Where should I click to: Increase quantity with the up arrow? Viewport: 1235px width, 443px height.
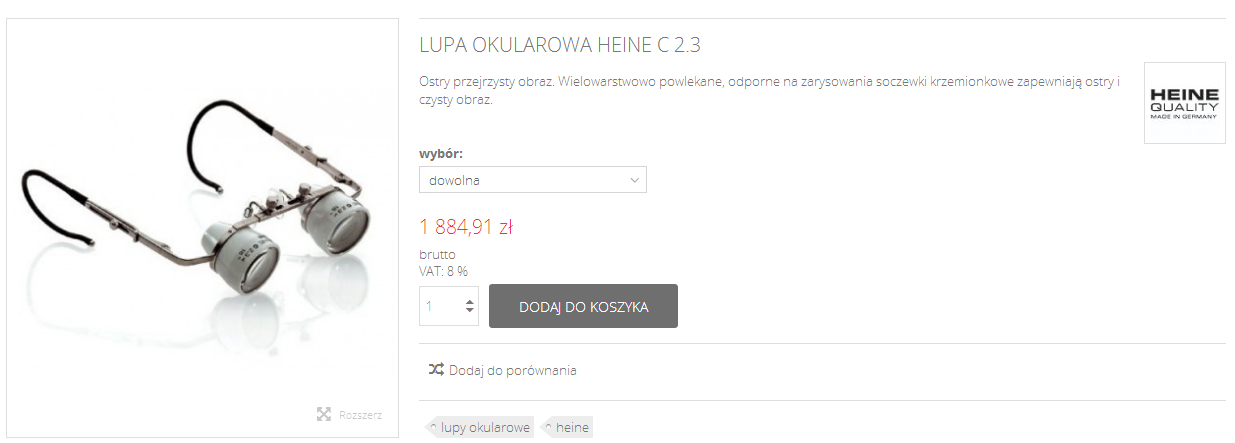coord(470,300)
